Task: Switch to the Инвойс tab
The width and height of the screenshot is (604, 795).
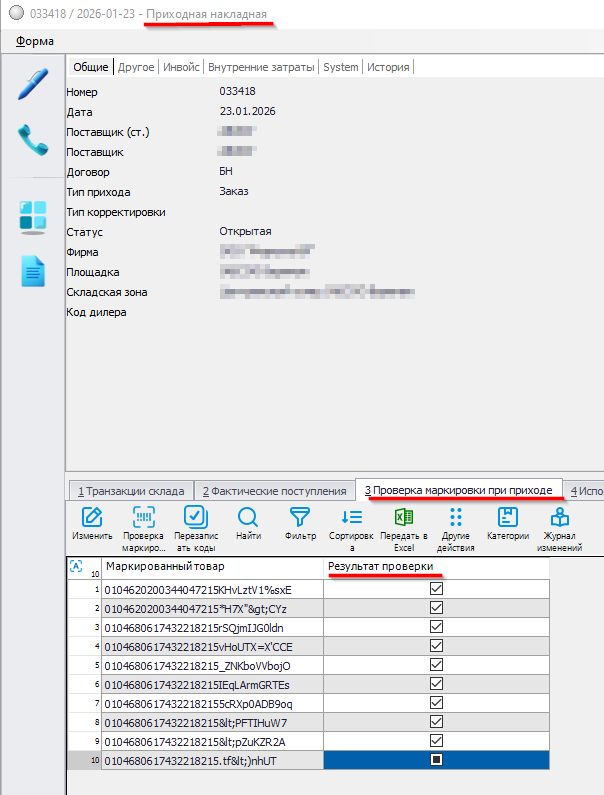Action: 181,67
